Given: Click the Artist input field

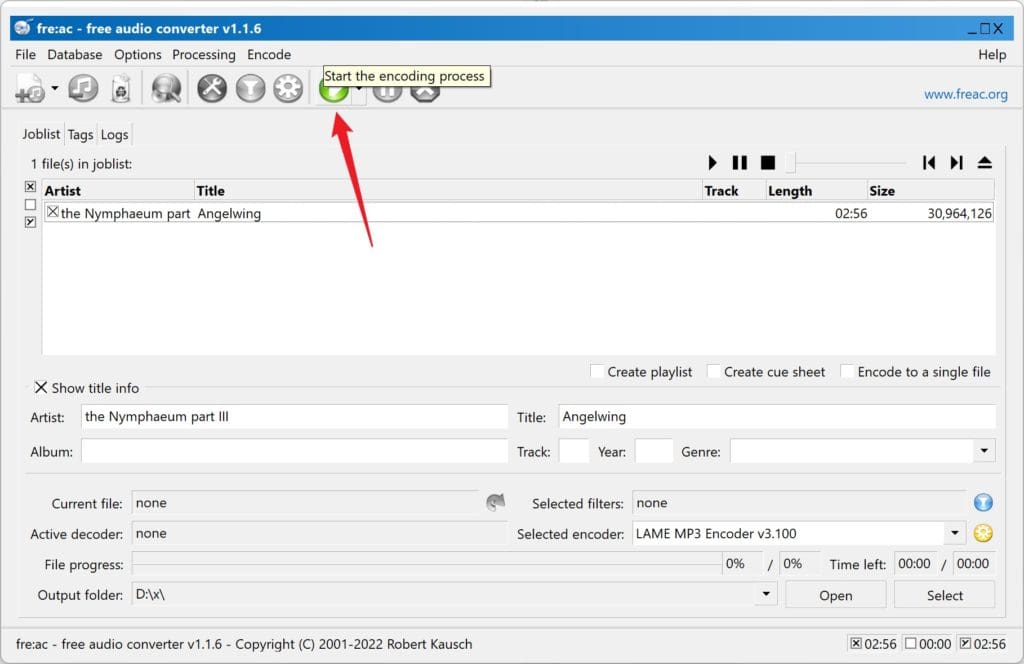Looking at the screenshot, I should click(x=294, y=417).
